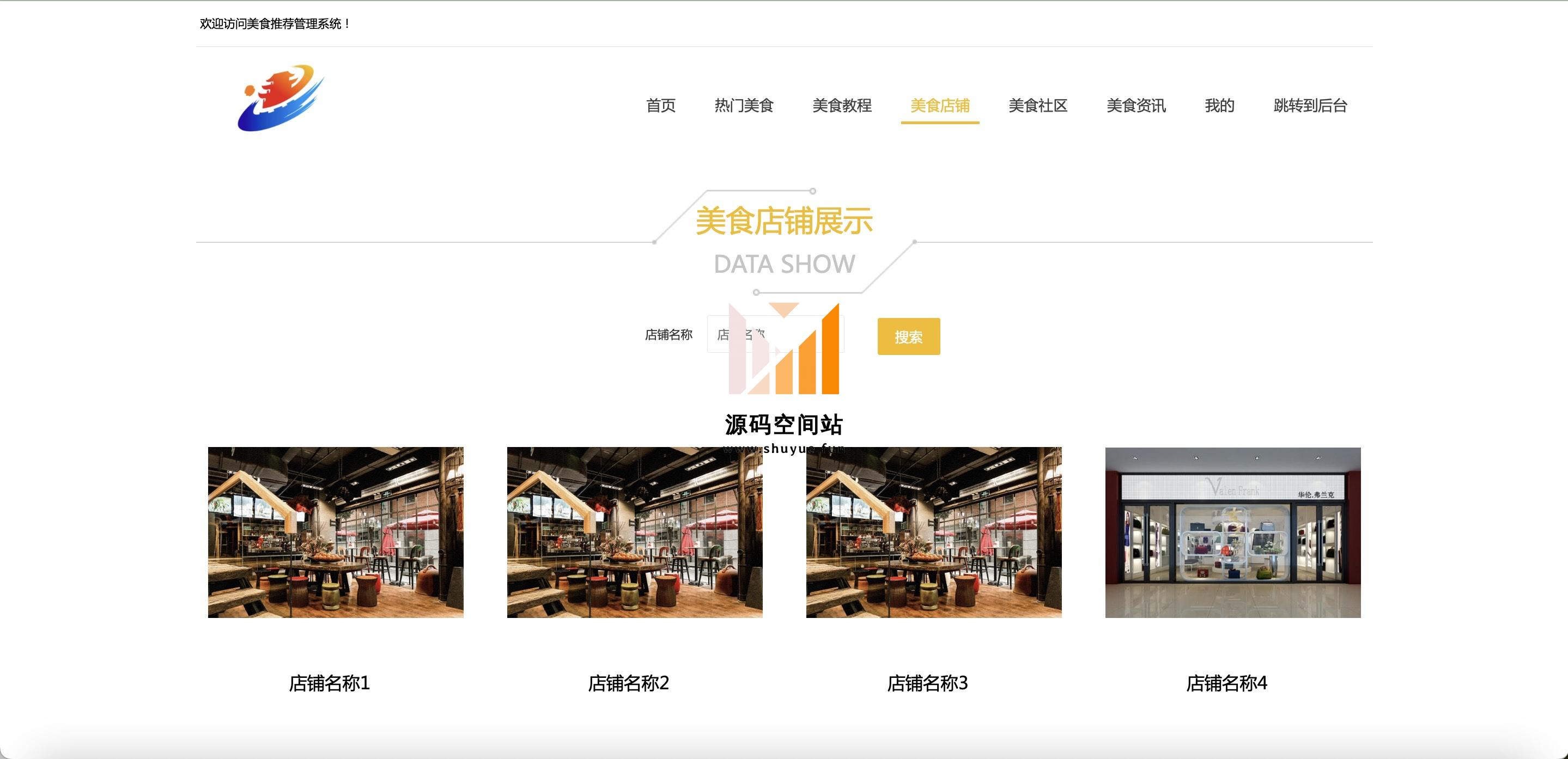Open the 热门美食 menu item
The height and width of the screenshot is (759, 1568).
click(x=744, y=106)
